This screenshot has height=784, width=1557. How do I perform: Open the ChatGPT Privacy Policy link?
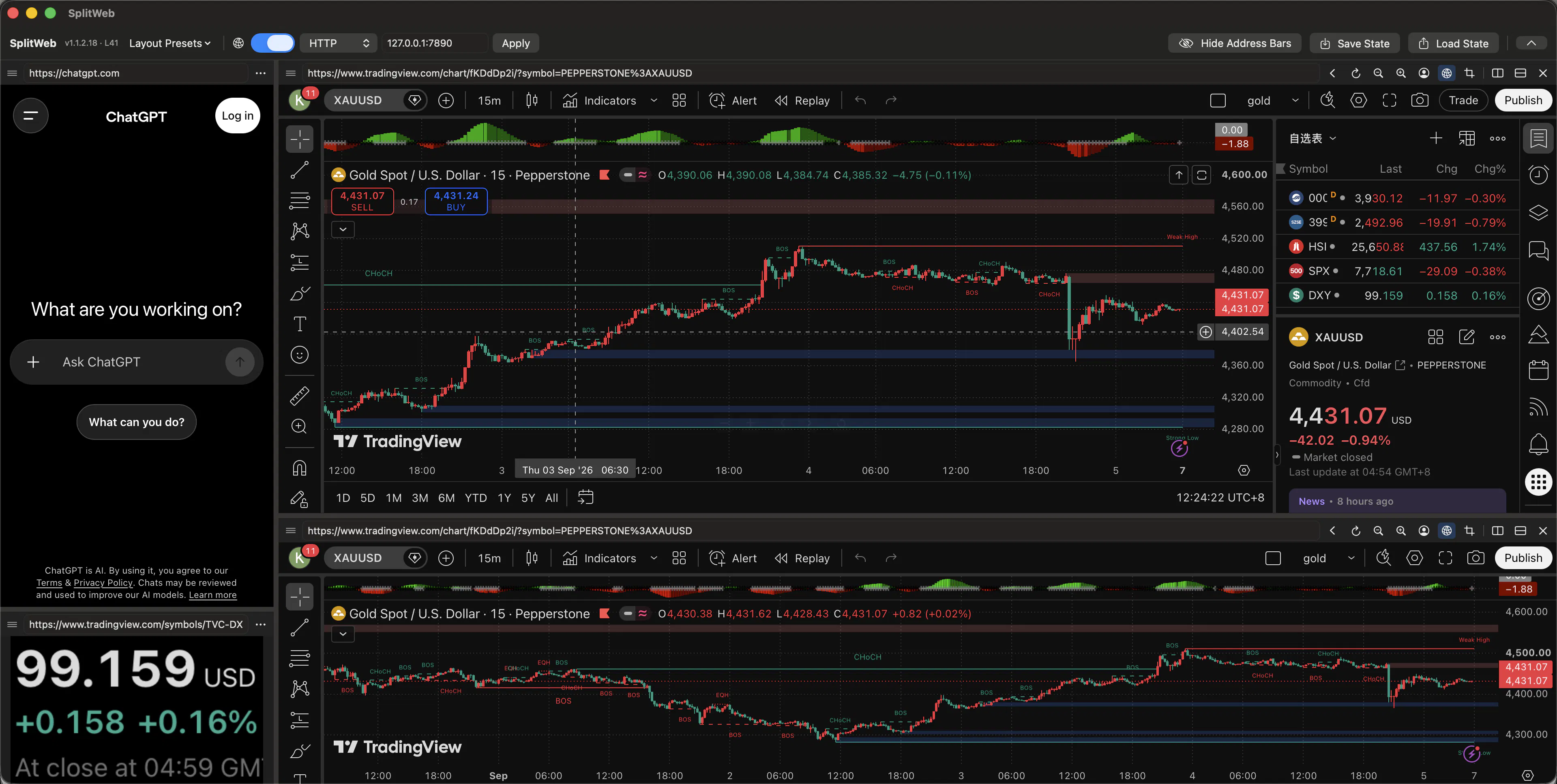tap(103, 583)
